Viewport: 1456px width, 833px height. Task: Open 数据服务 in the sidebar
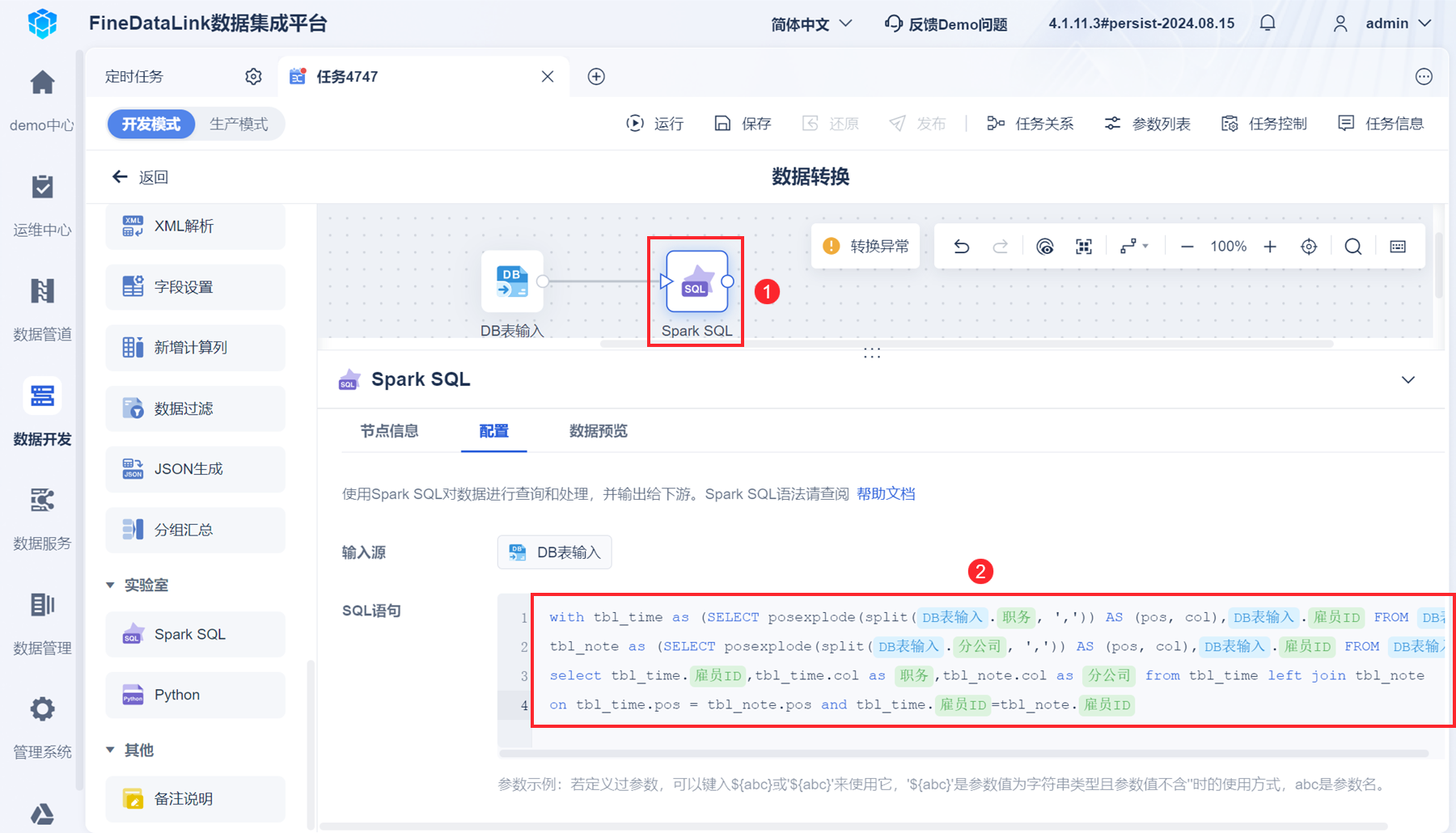42,518
